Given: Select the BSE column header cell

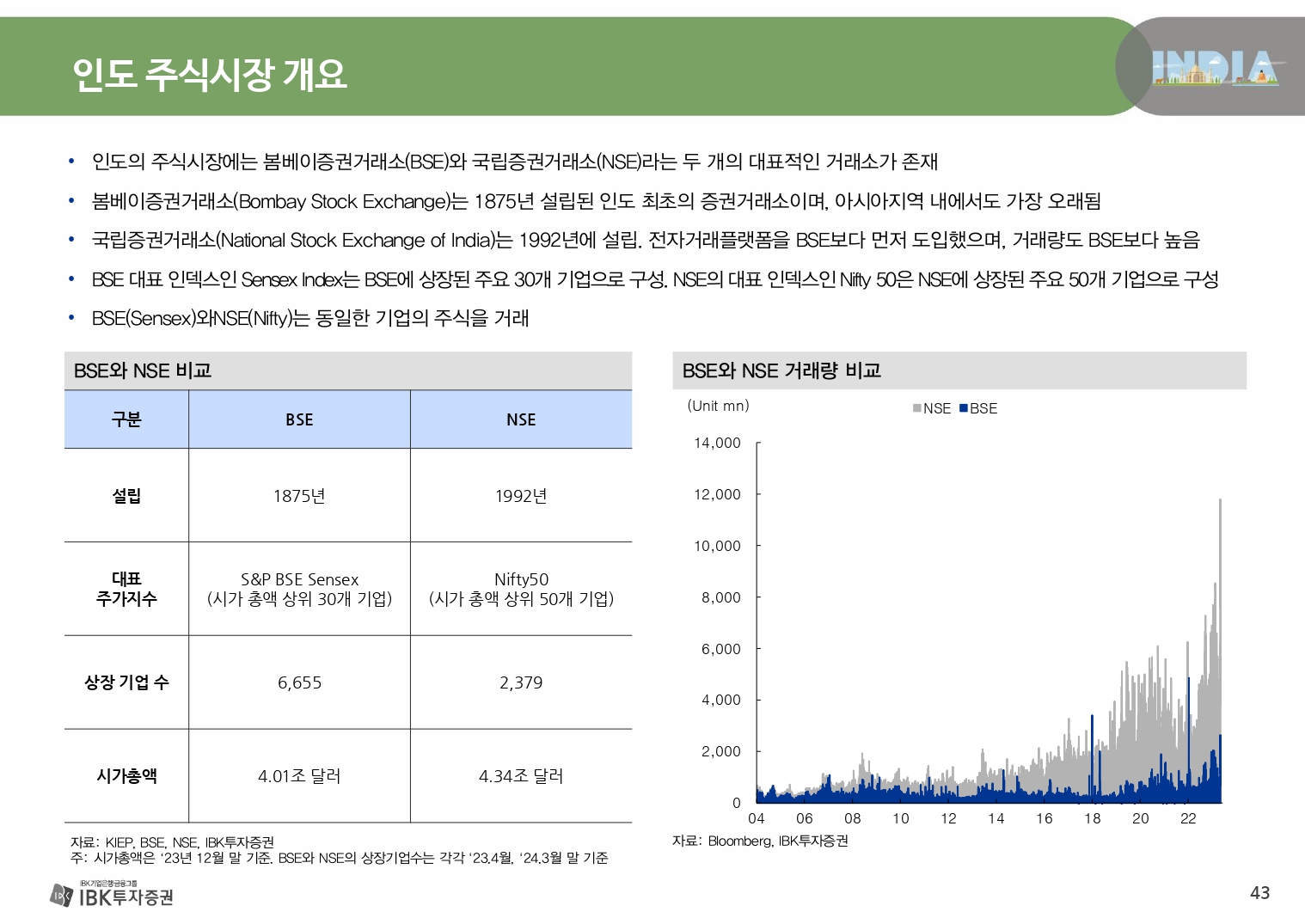Looking at the screenshot, I should tap(299, 419).
